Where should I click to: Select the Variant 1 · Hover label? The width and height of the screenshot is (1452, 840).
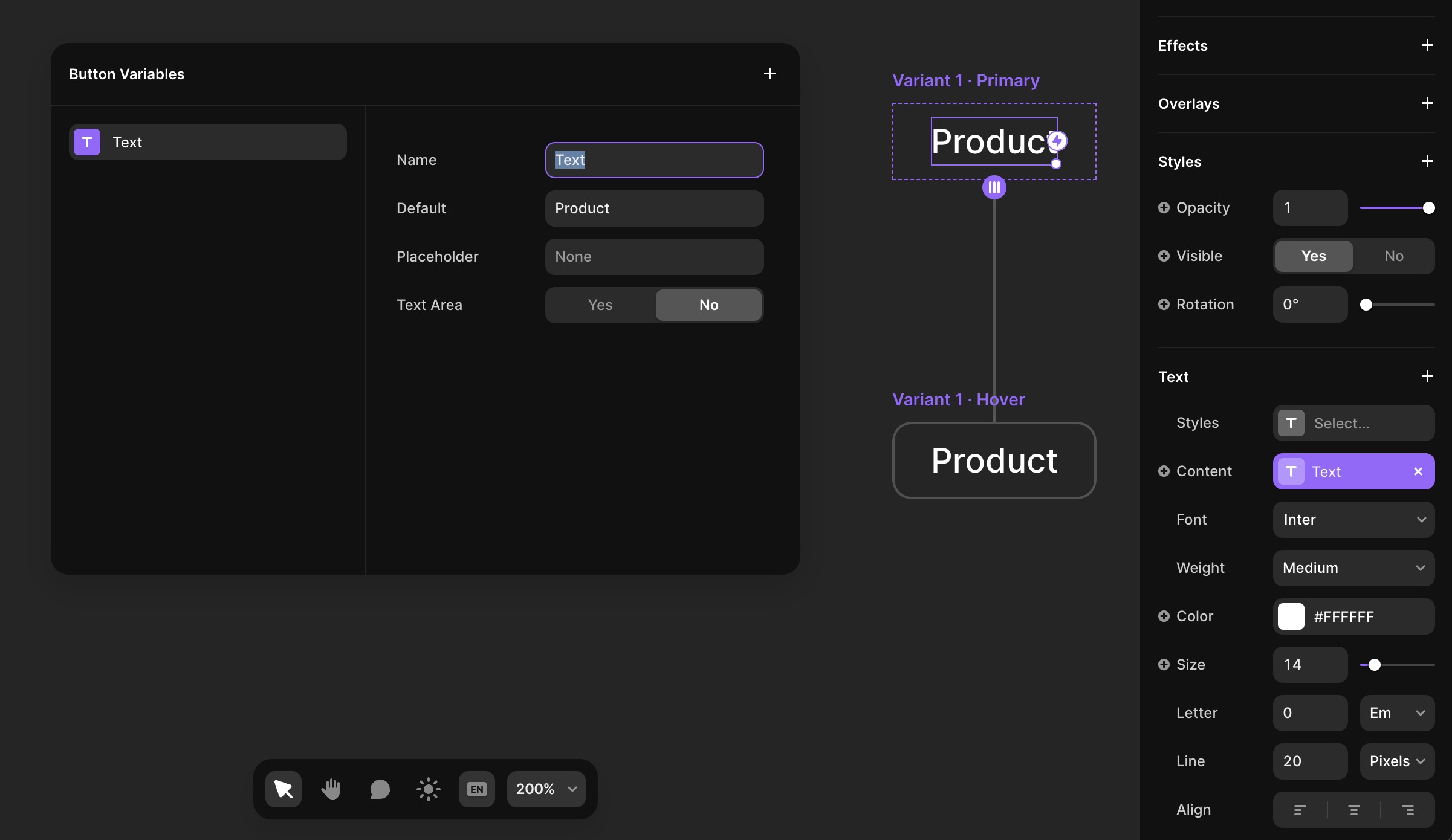(958, 399)
